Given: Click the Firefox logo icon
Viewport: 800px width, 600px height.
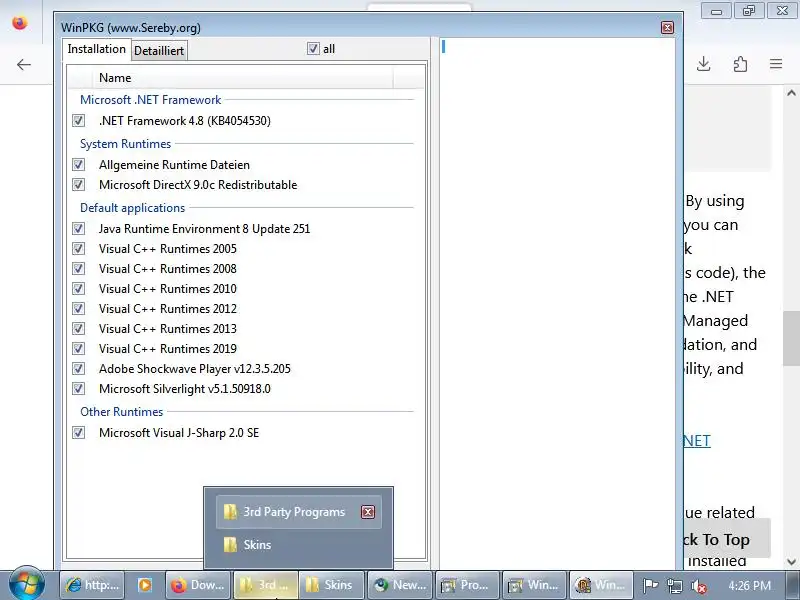Looking at the screenshot, I should (x=19, y=22).
